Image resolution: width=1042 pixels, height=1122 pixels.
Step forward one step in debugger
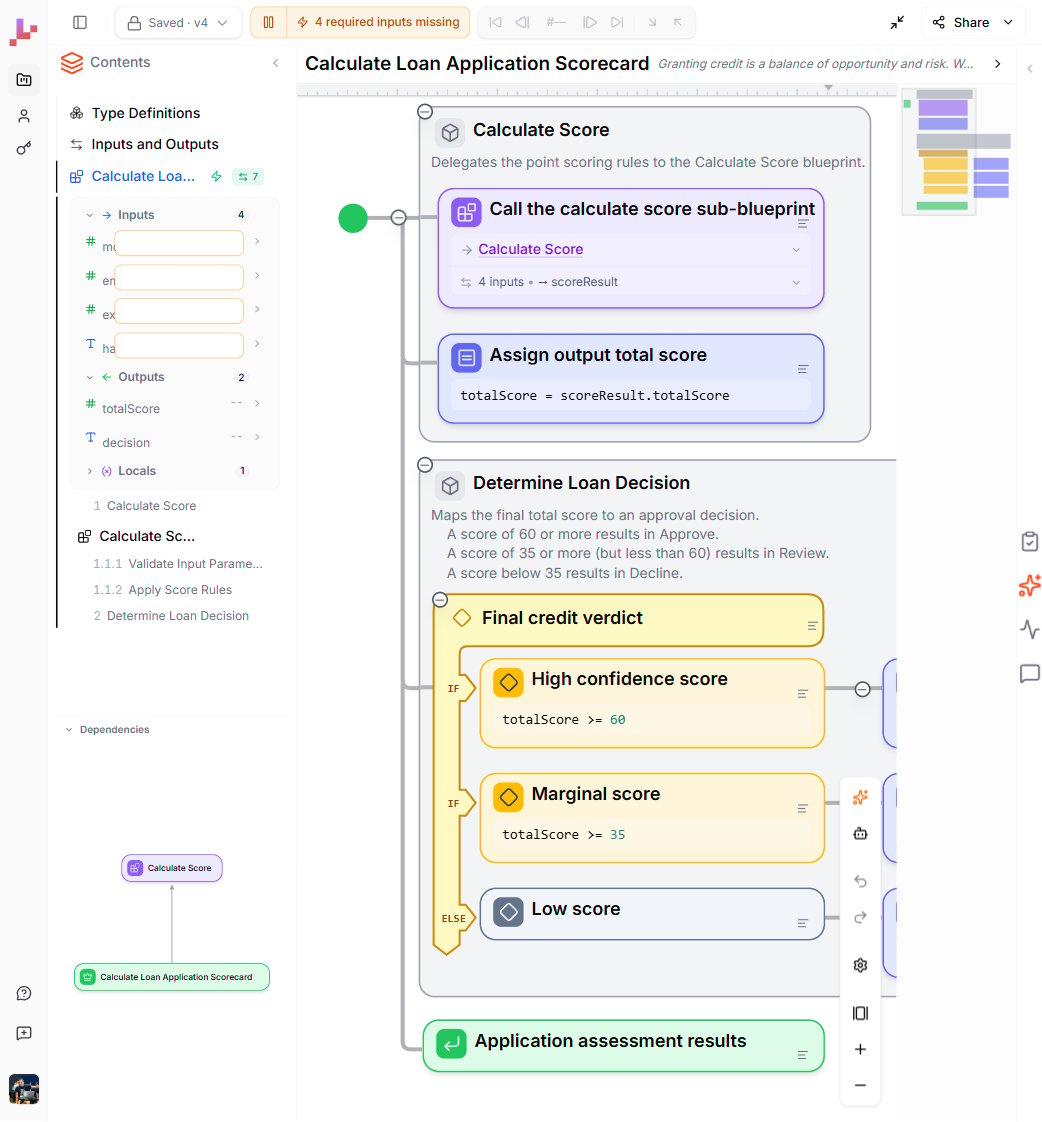click(590, 22)
